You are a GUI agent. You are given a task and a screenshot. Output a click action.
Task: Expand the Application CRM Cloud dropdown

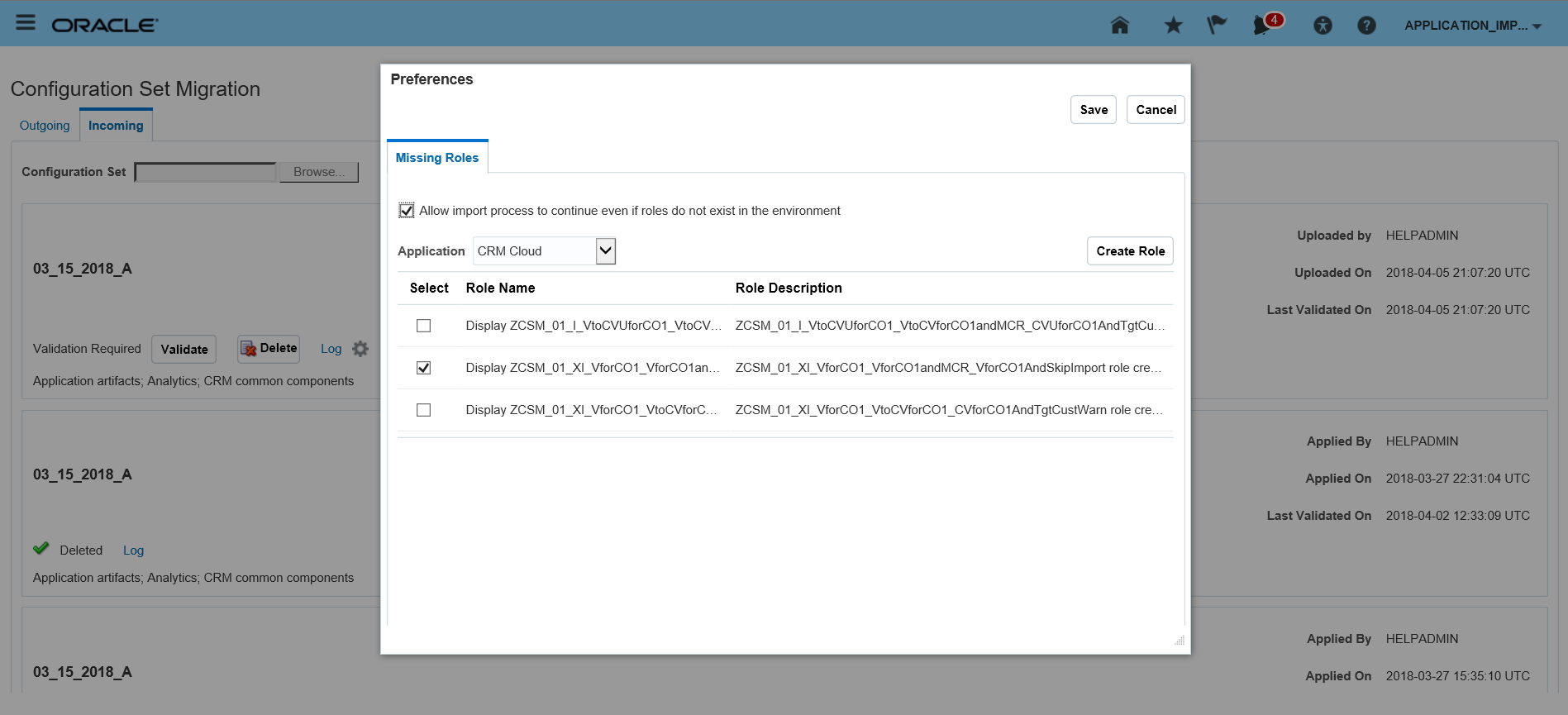[606, 250]
